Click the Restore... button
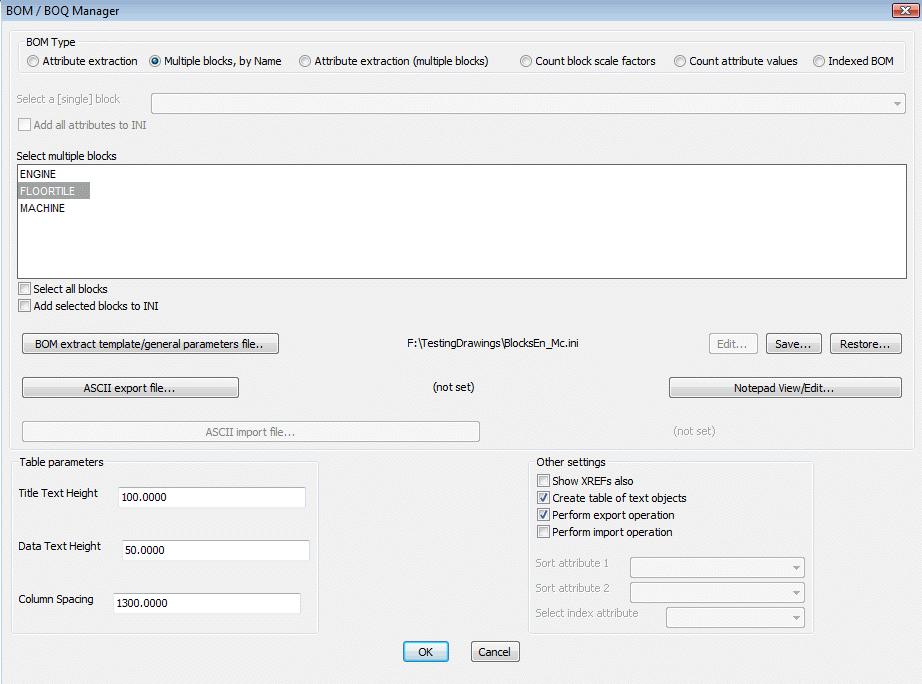The height and width of the screenshot is (684, 922). point(865,344)
